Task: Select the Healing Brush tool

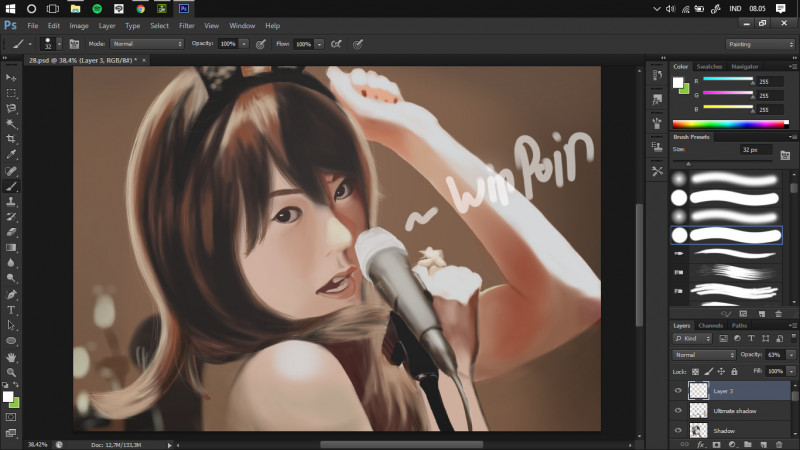Action: tap(11, 171)
